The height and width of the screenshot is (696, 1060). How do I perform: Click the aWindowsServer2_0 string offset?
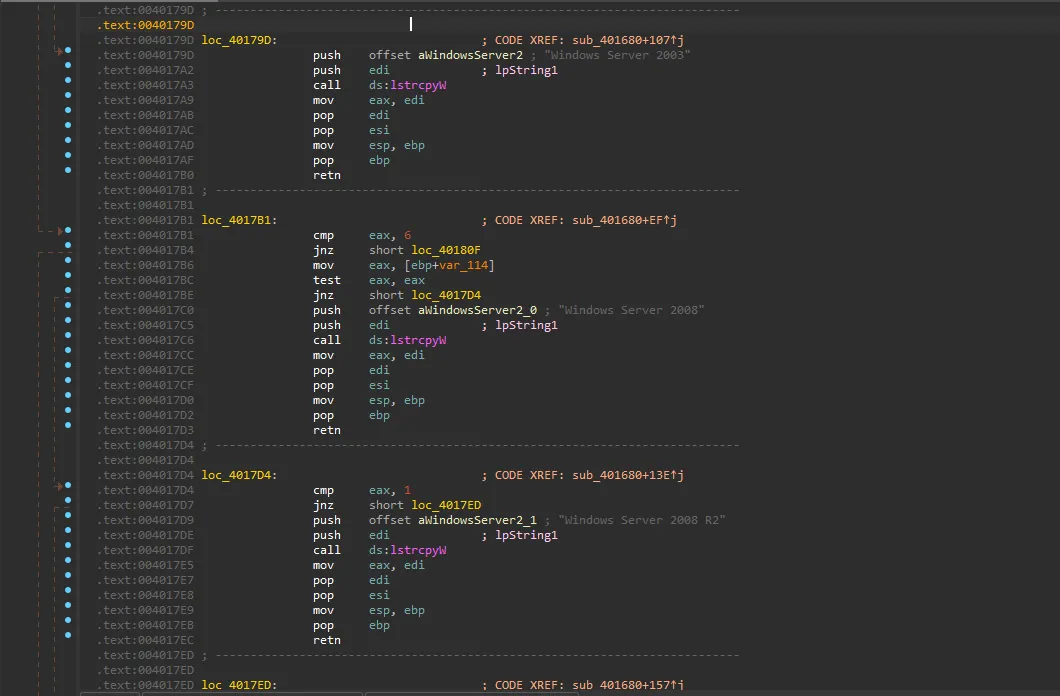click(478, 310)
